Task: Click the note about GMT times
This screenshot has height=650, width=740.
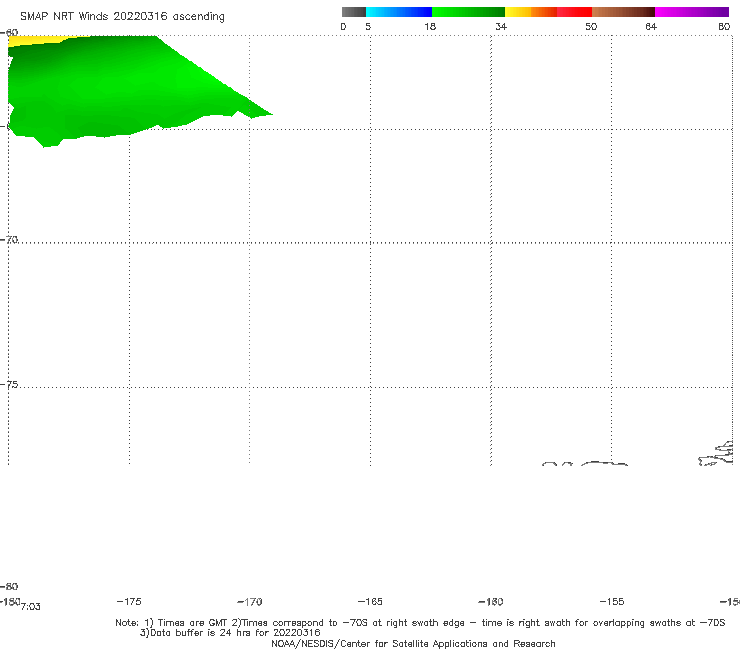Action: coord(420,623)
